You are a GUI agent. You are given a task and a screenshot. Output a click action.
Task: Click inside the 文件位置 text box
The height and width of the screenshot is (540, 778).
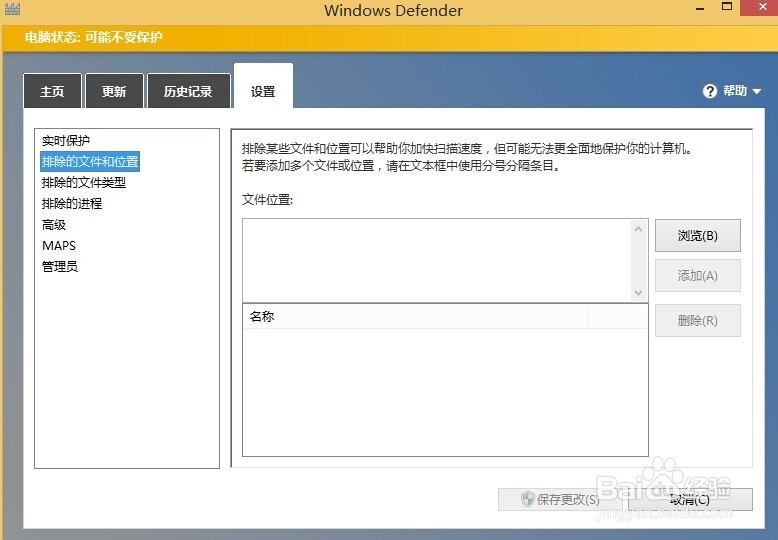[437, 260]
